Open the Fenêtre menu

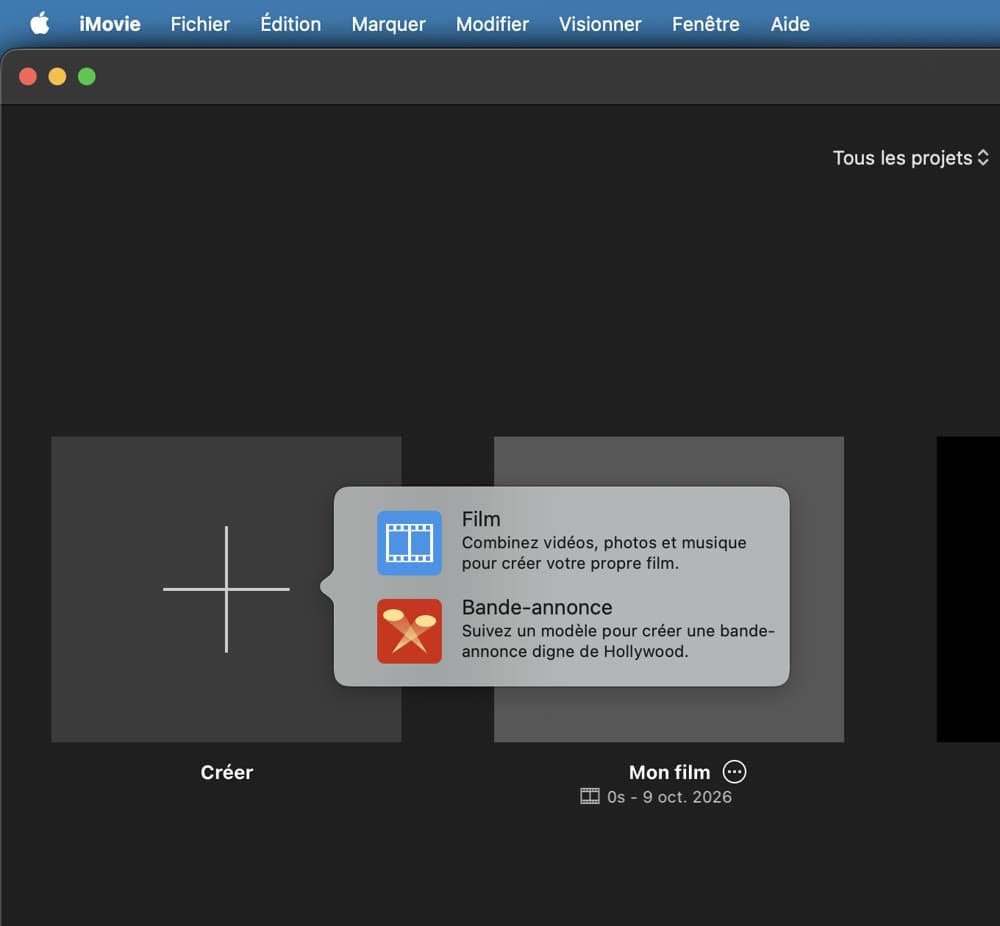(x=706, y=24)
